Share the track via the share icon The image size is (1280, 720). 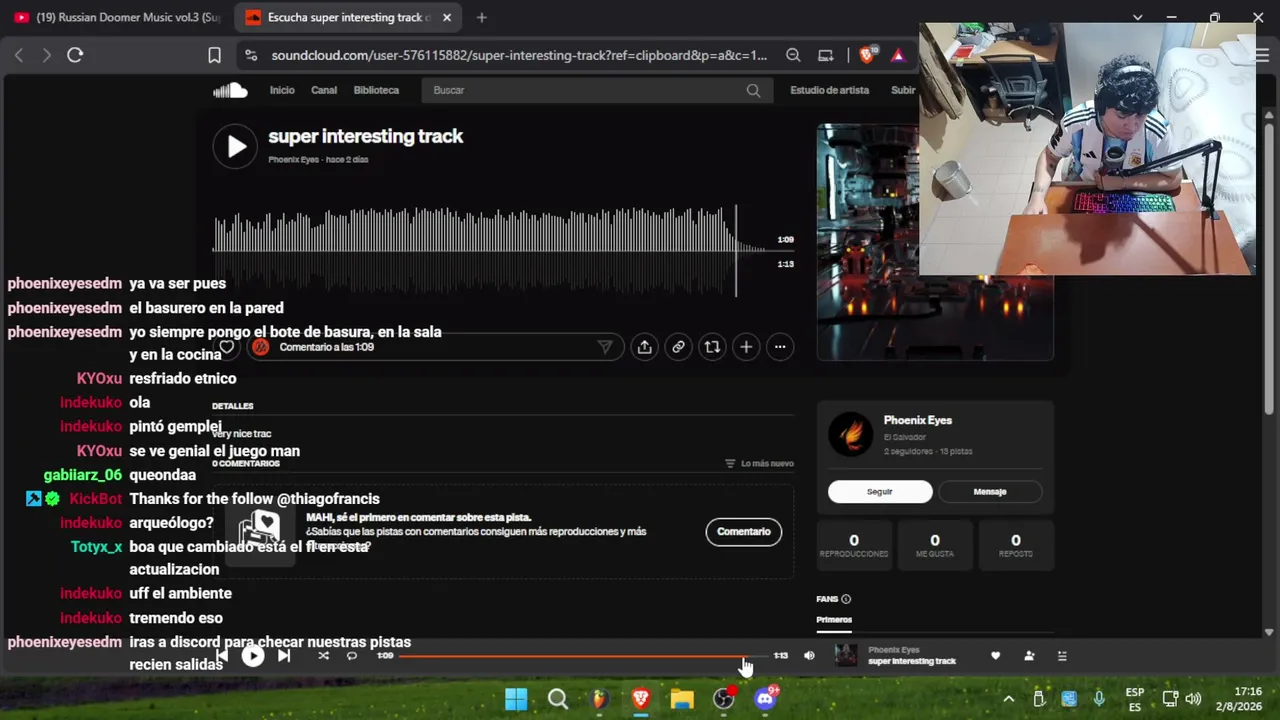click(x=644, y=347)
